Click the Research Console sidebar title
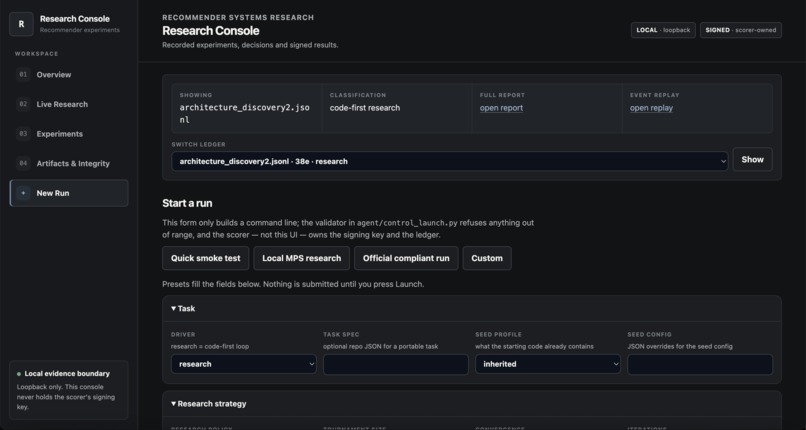The height and width of the screenshot is (430, 806). click(75, 19)
